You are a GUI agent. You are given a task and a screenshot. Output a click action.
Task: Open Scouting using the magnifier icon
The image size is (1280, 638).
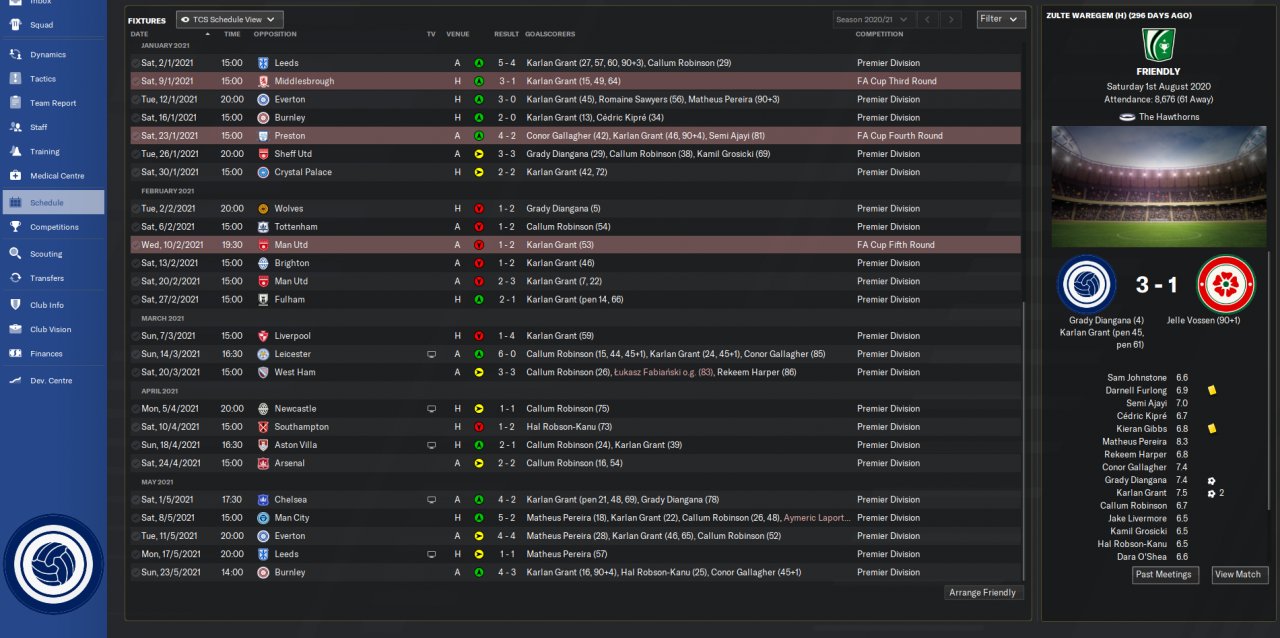[x=15, y=254]
